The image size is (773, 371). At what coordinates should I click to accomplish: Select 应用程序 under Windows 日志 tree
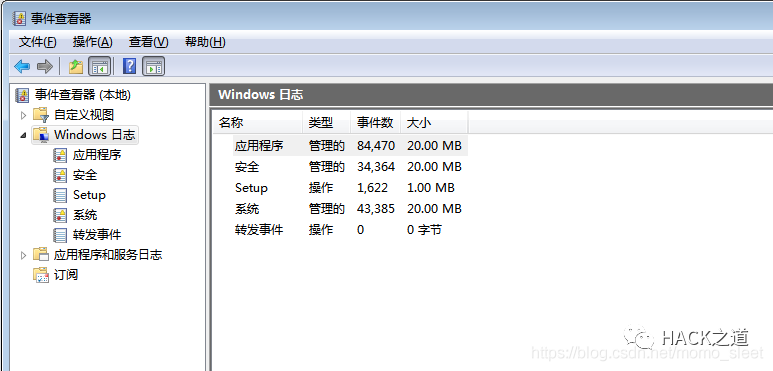point(97,155)
